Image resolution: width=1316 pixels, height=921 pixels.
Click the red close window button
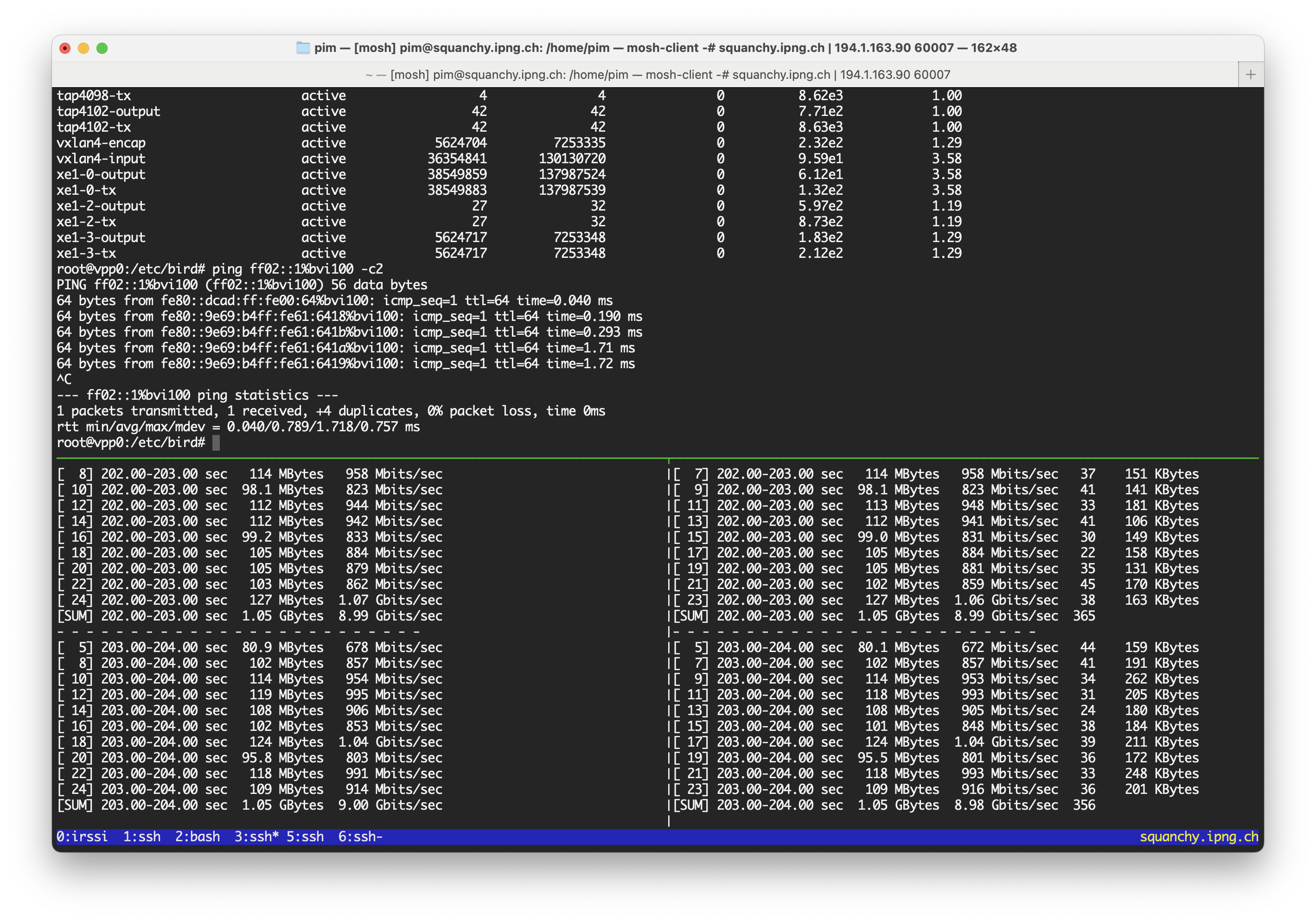pos(65,48)
